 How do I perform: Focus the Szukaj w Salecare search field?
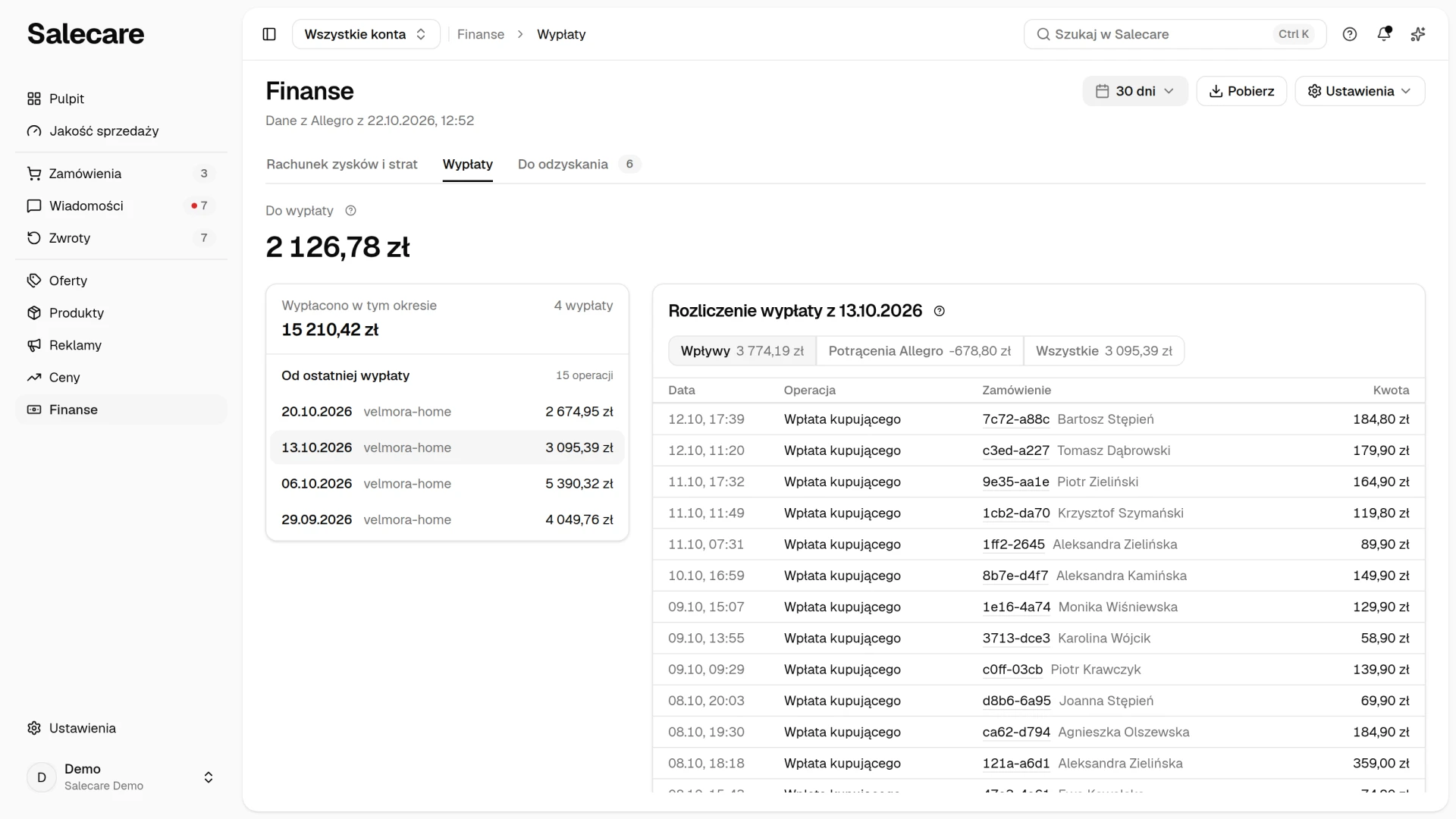pyautogui.click(x=1175, y=34)
